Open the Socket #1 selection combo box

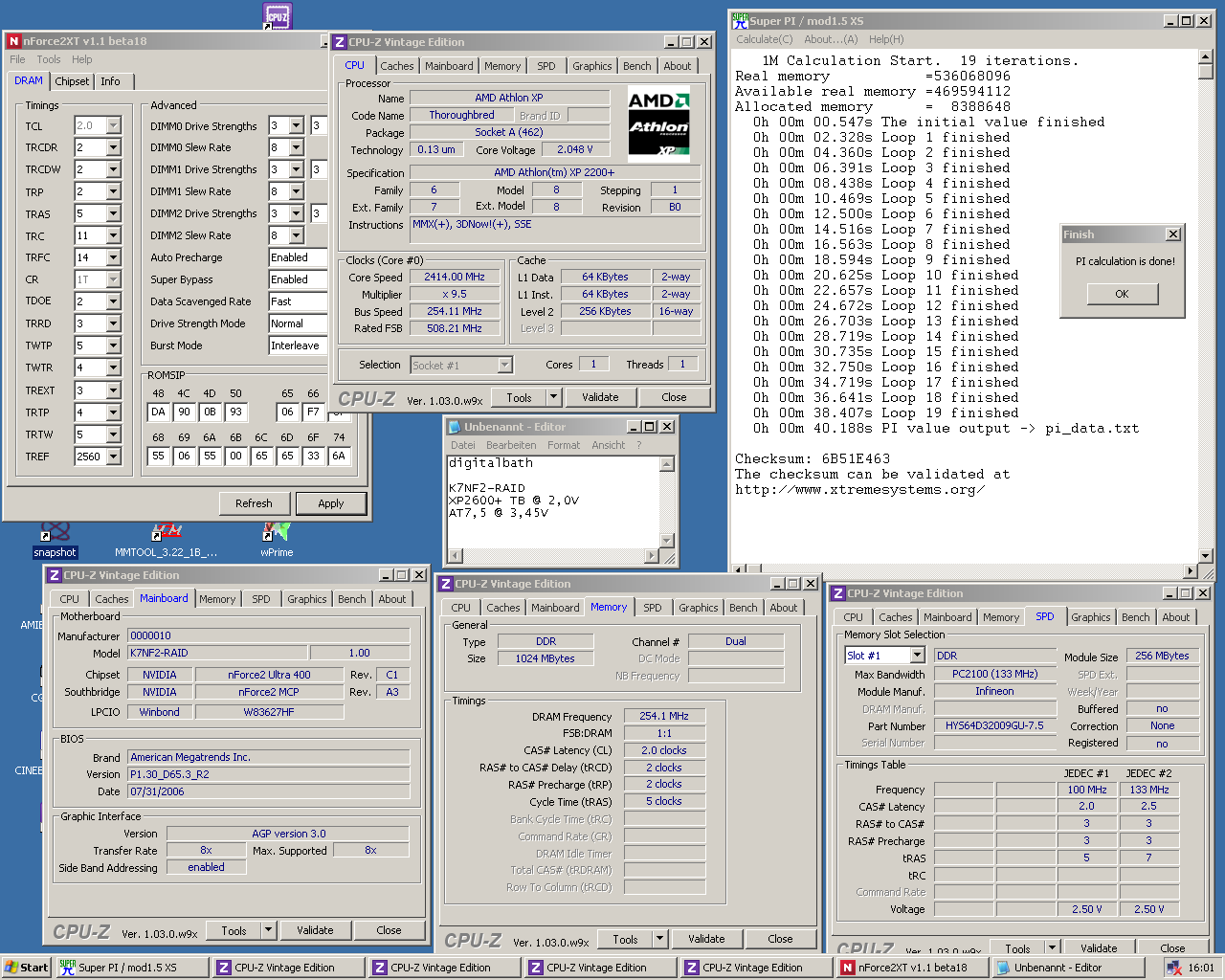tap(461, 365)
